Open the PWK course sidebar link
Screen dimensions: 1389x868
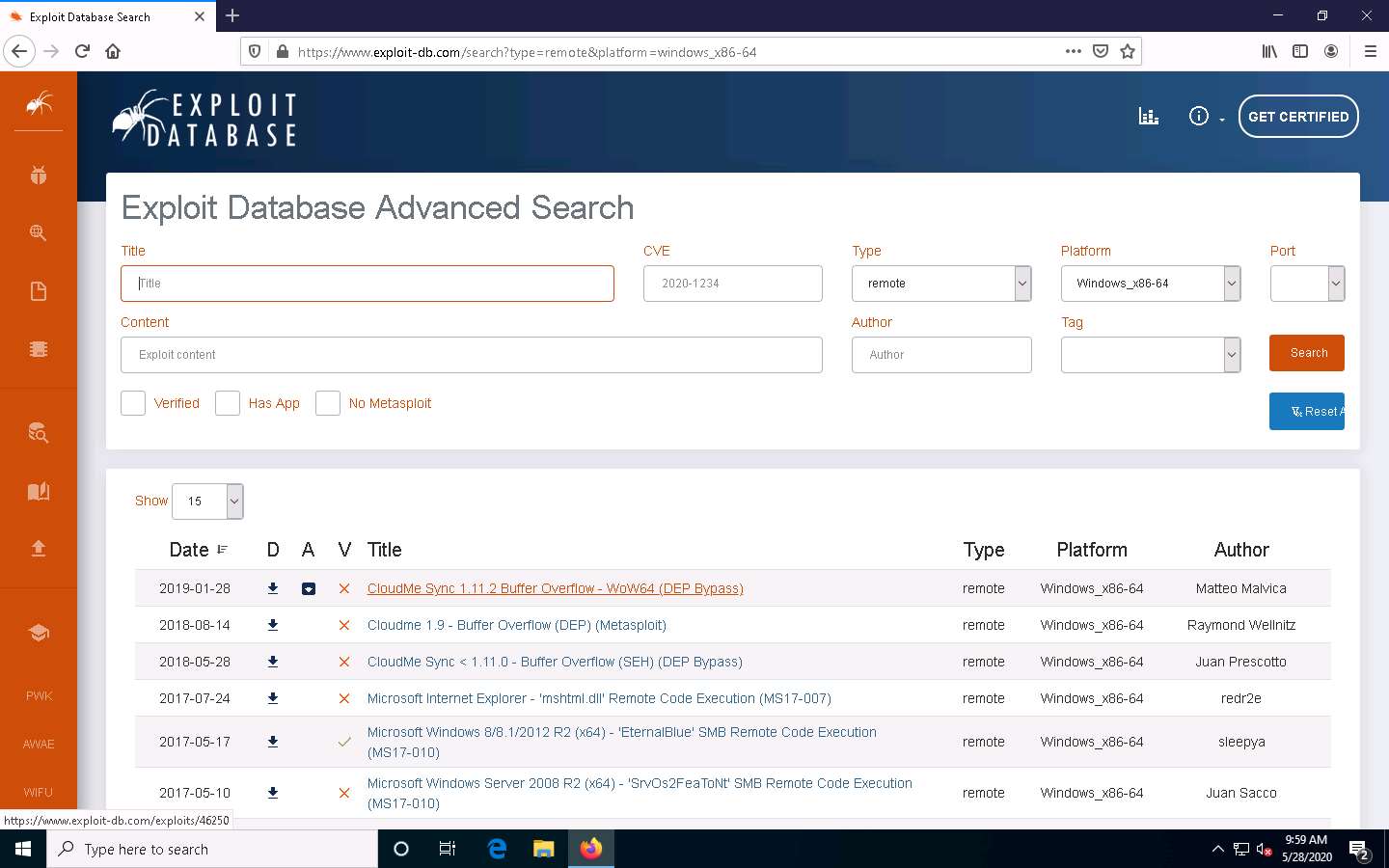tap(39, 696)
